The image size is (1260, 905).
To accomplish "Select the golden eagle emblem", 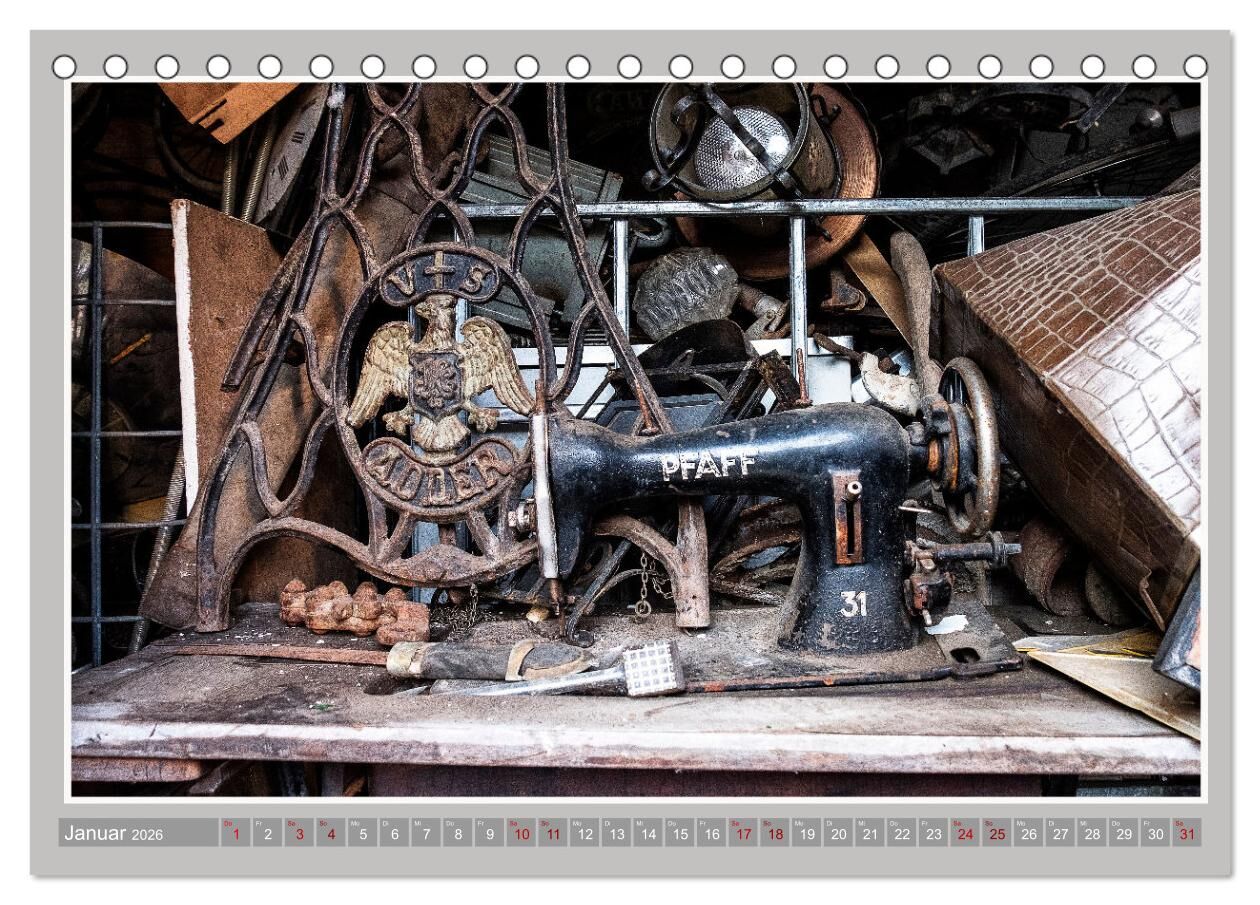I will (440, 372).
